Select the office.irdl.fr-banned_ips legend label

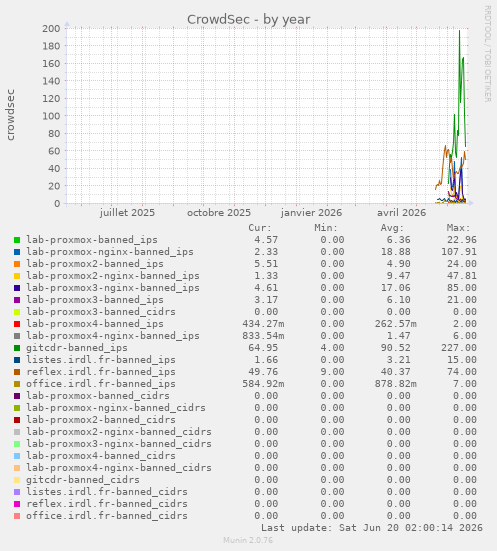[101, 384]
